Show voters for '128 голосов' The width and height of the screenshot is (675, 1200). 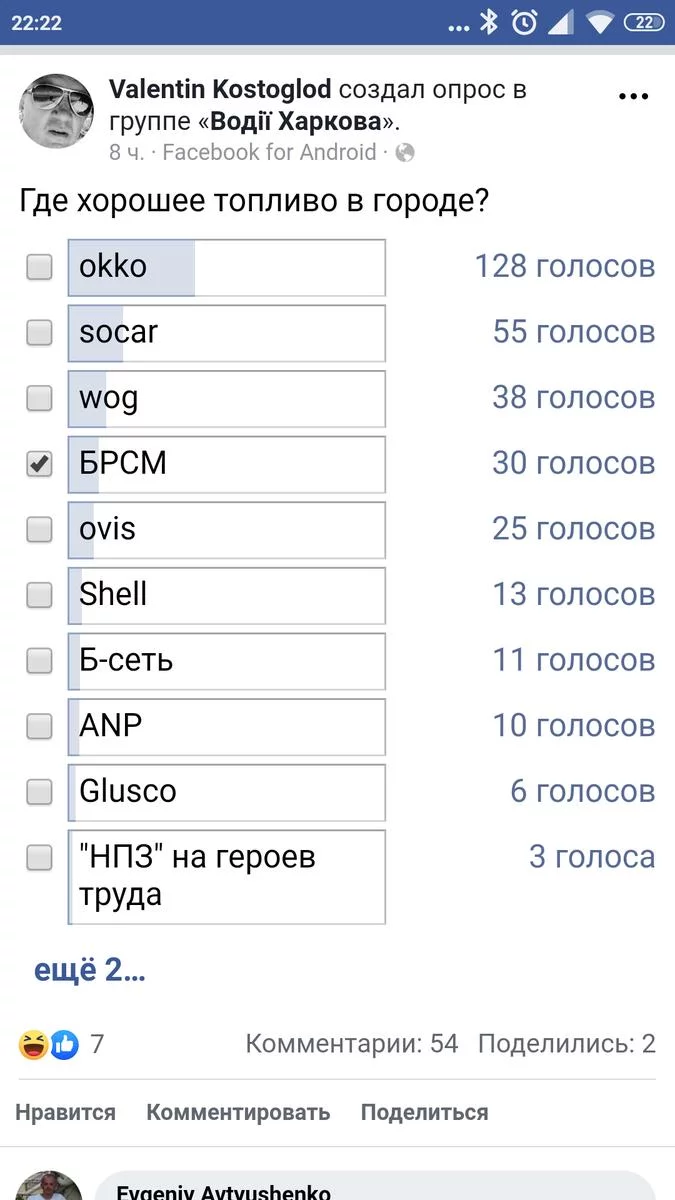tap(564, 267)
